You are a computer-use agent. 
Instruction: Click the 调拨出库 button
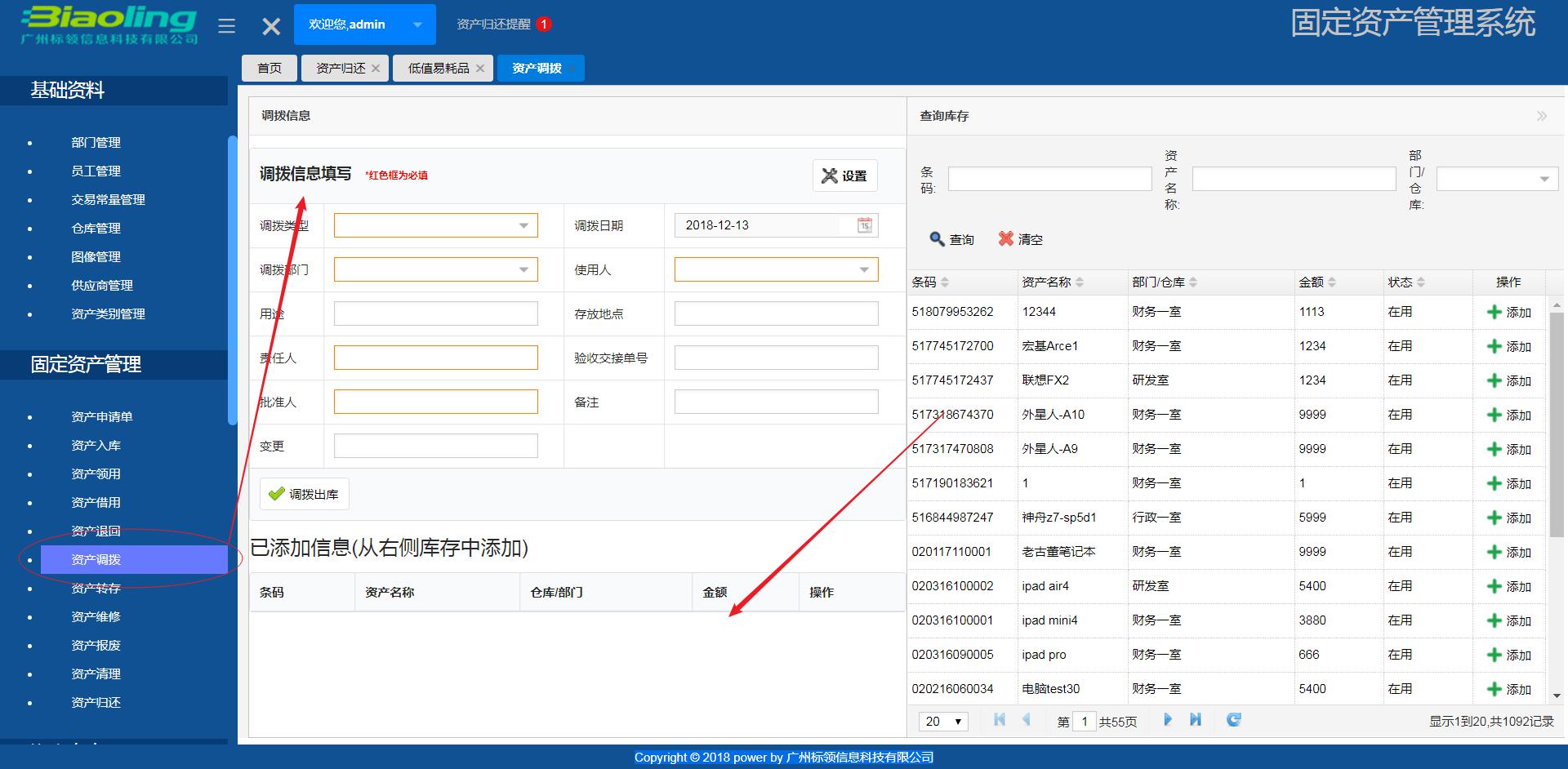tap(304, 493)
